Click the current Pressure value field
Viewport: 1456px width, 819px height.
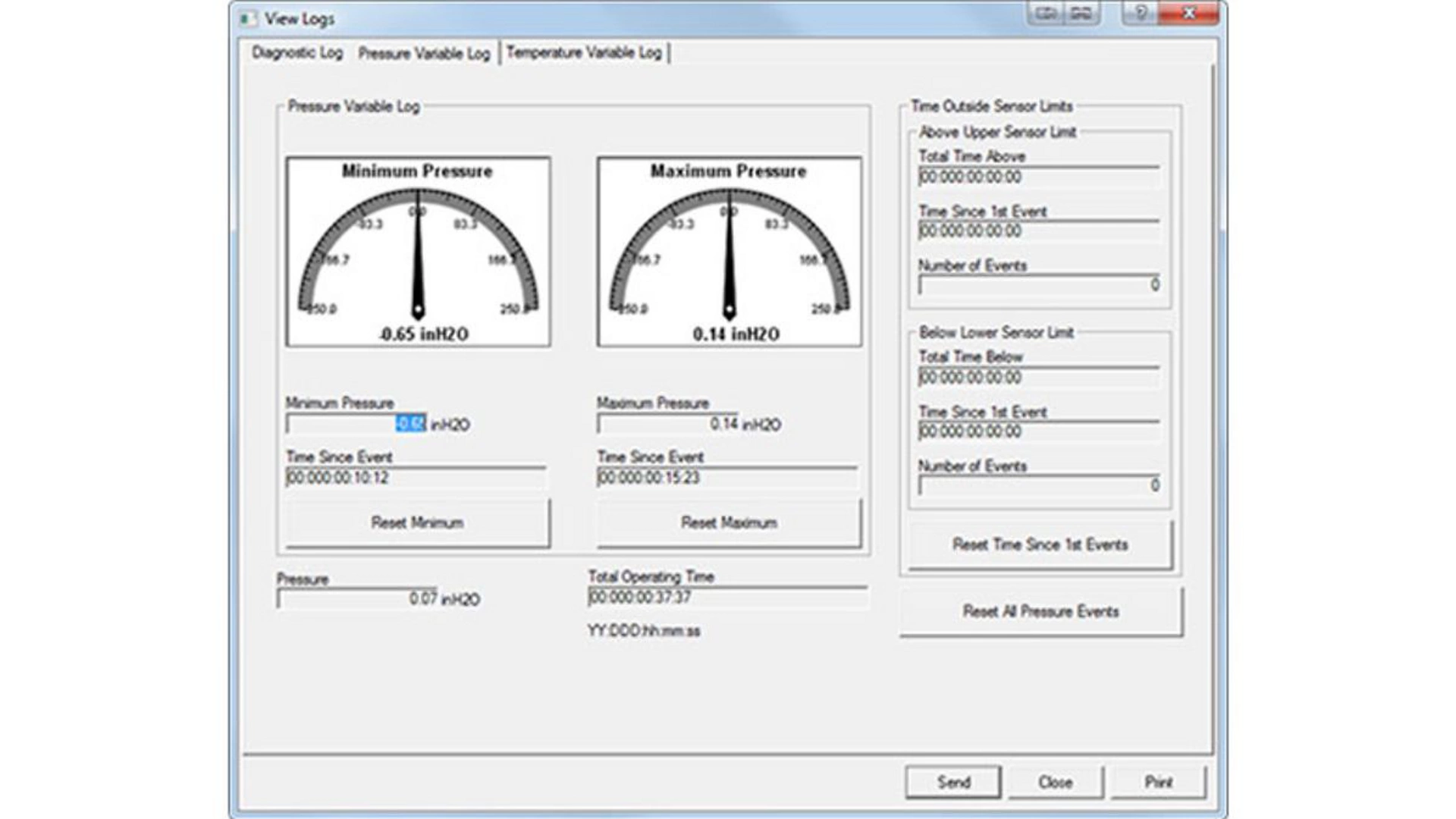356,599
